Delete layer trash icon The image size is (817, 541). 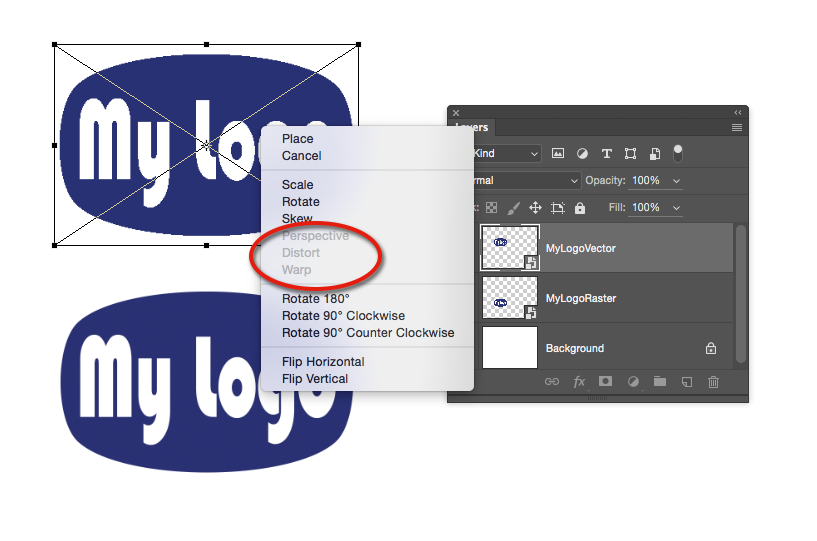point(713,382)
